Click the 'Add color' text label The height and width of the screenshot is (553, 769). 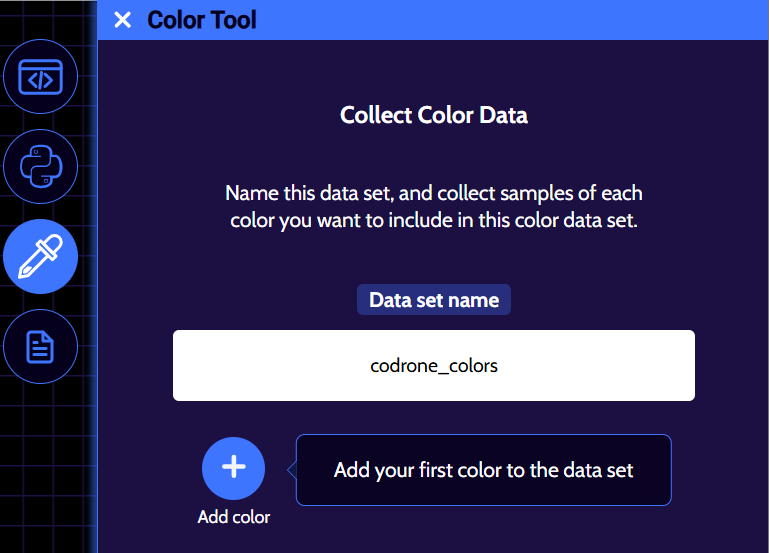click(233, 517)
